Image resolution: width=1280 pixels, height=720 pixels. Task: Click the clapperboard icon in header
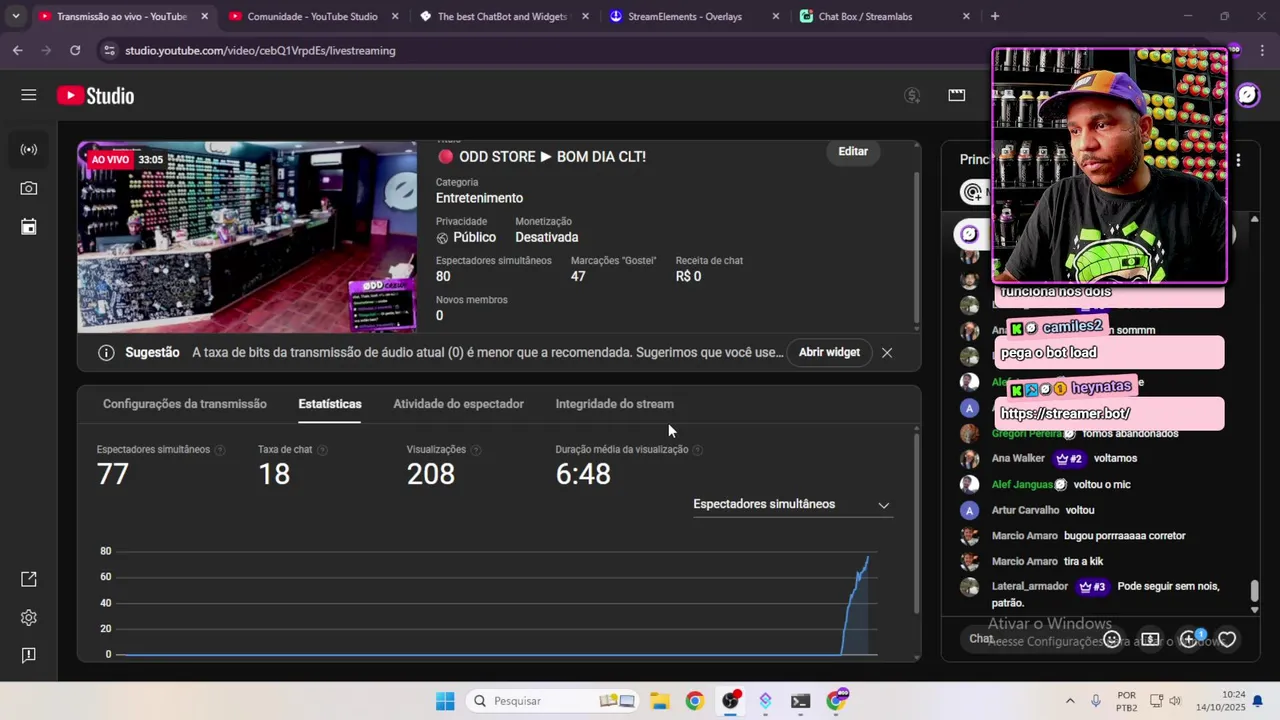(x=957, y=95)
